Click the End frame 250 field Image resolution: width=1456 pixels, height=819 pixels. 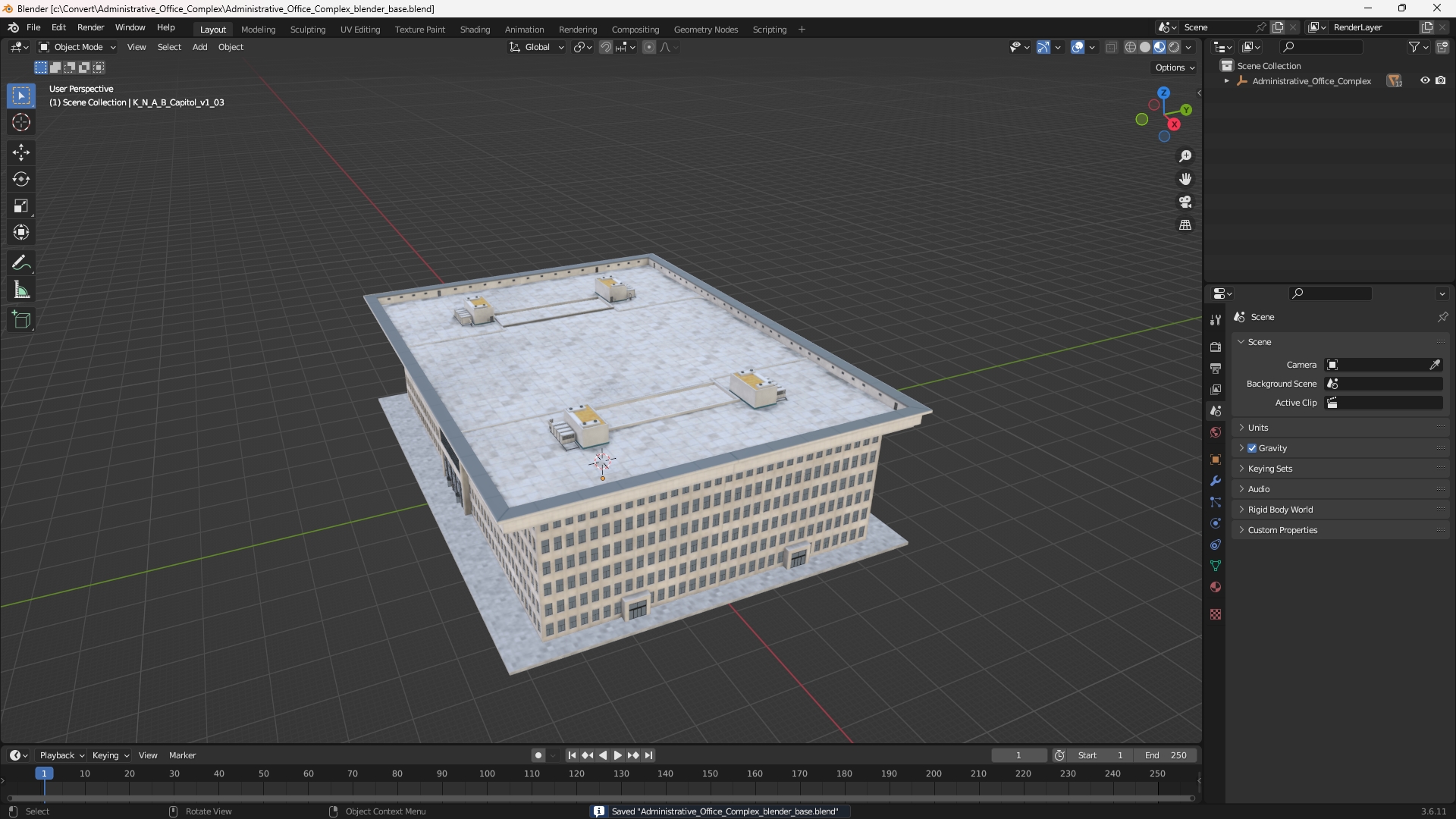1166,755
